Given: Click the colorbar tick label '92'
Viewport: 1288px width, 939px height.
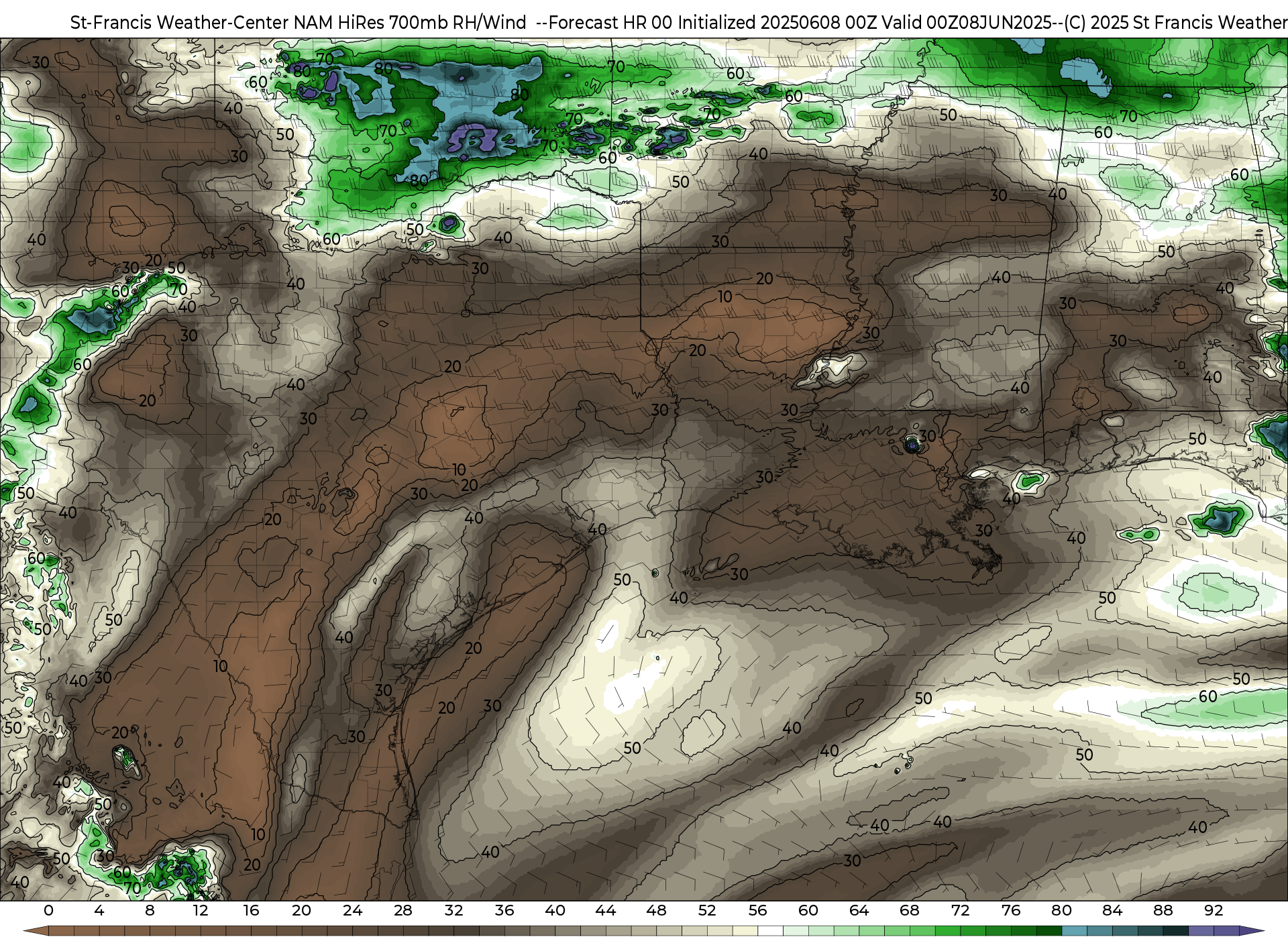Looking at the screenshot, I should 1214,910.
